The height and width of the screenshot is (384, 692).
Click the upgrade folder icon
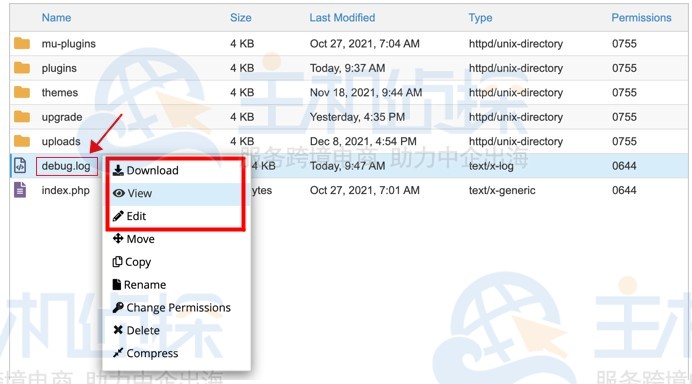point(22,117)
